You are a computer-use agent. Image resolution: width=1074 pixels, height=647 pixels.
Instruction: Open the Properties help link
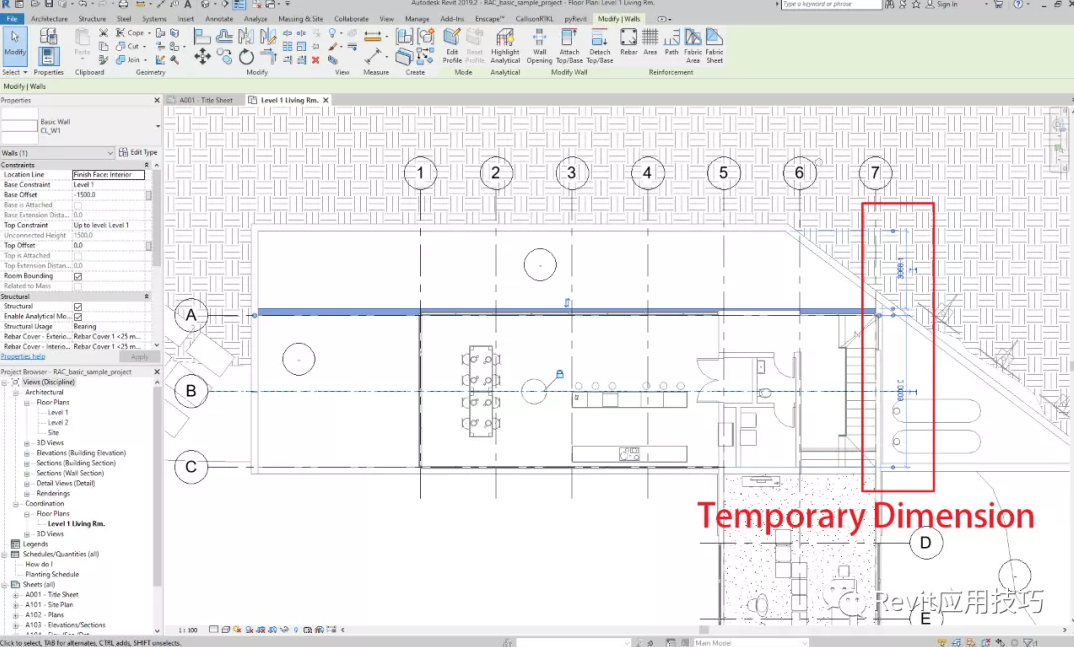[x=23, y=357]
